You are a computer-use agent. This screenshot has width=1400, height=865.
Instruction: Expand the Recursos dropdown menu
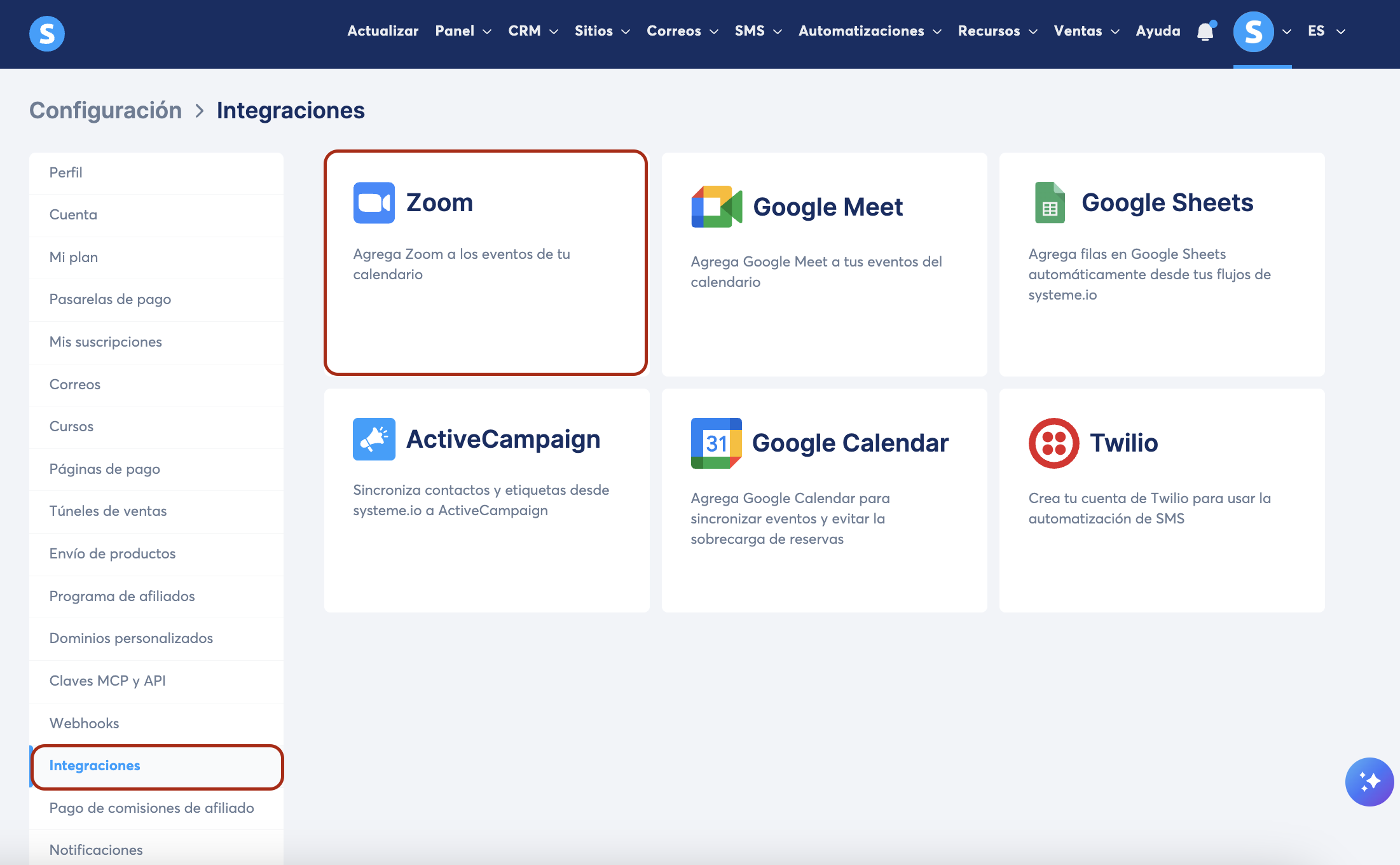click(x=998, y=31)
